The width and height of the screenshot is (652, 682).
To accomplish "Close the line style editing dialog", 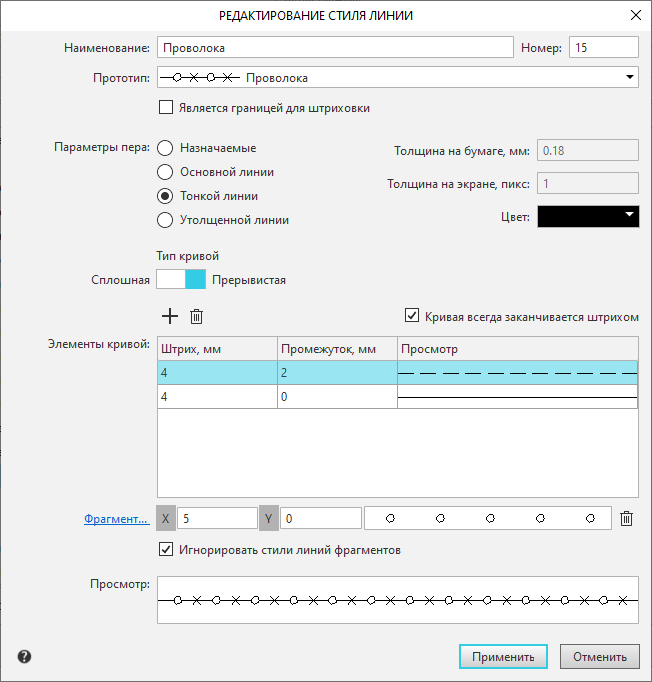I will pyautogui.click(x=633, y=15).
